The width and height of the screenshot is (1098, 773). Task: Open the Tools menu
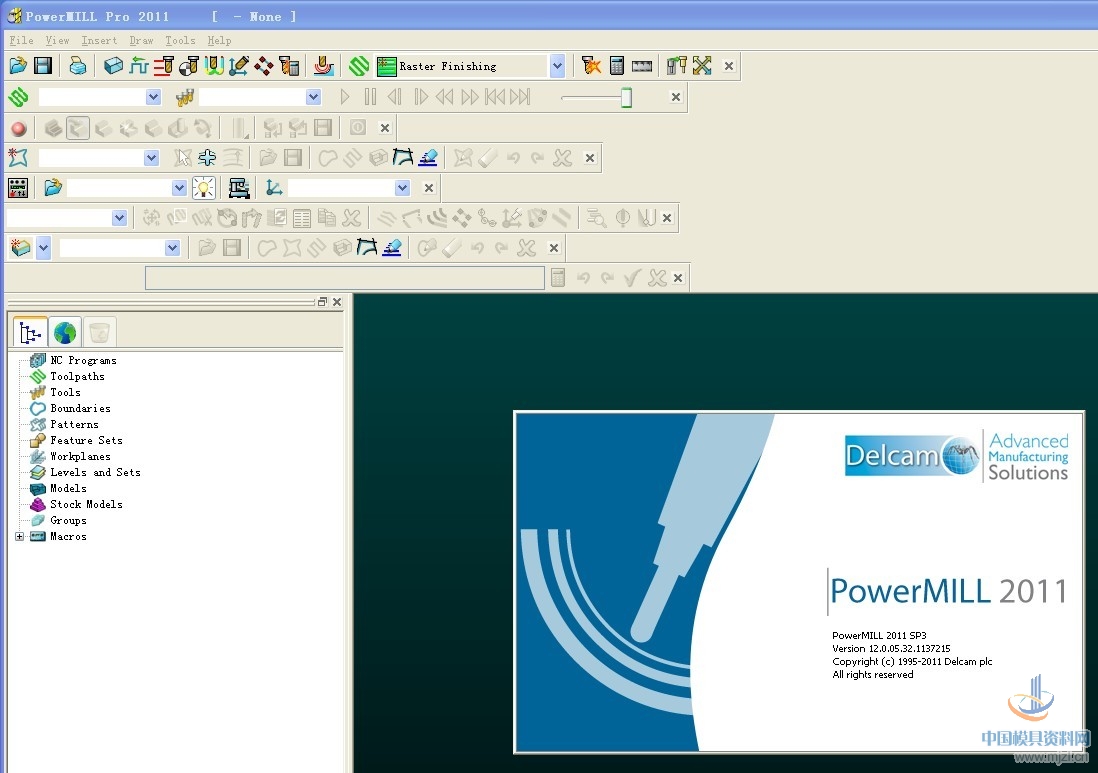180,41
